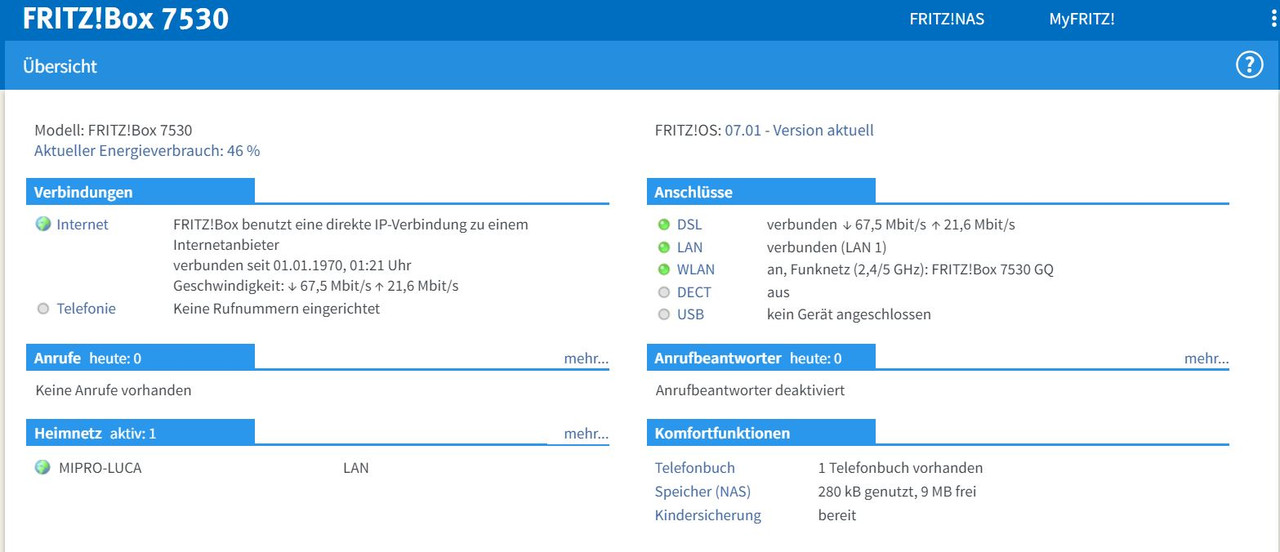This screenshot has width=1280, height=552.
Task: Expand Anrufbeantworter via mehr... link
Action: 1207,358
